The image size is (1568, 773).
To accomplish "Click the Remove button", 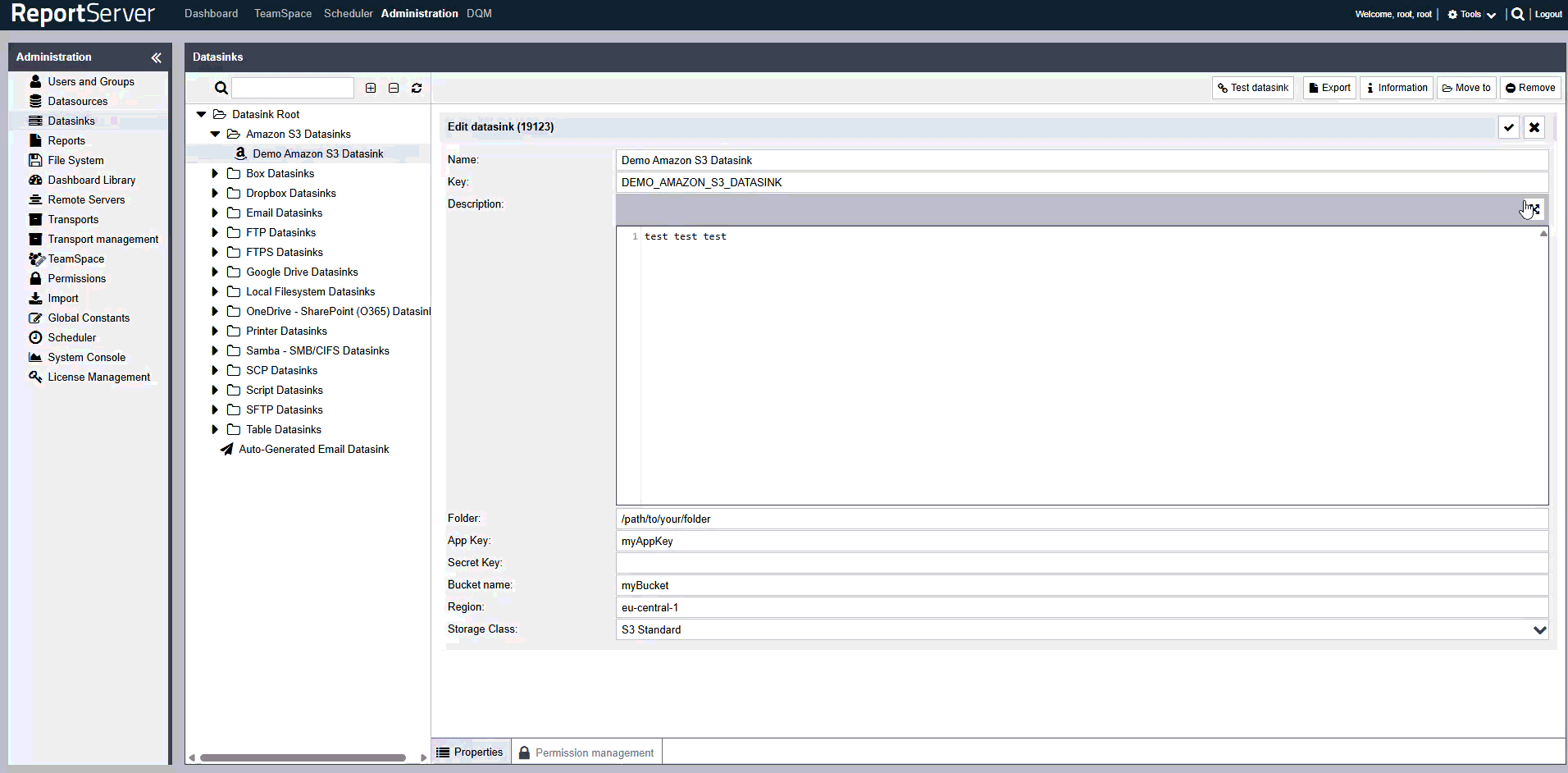I will tap(1530, 88).
